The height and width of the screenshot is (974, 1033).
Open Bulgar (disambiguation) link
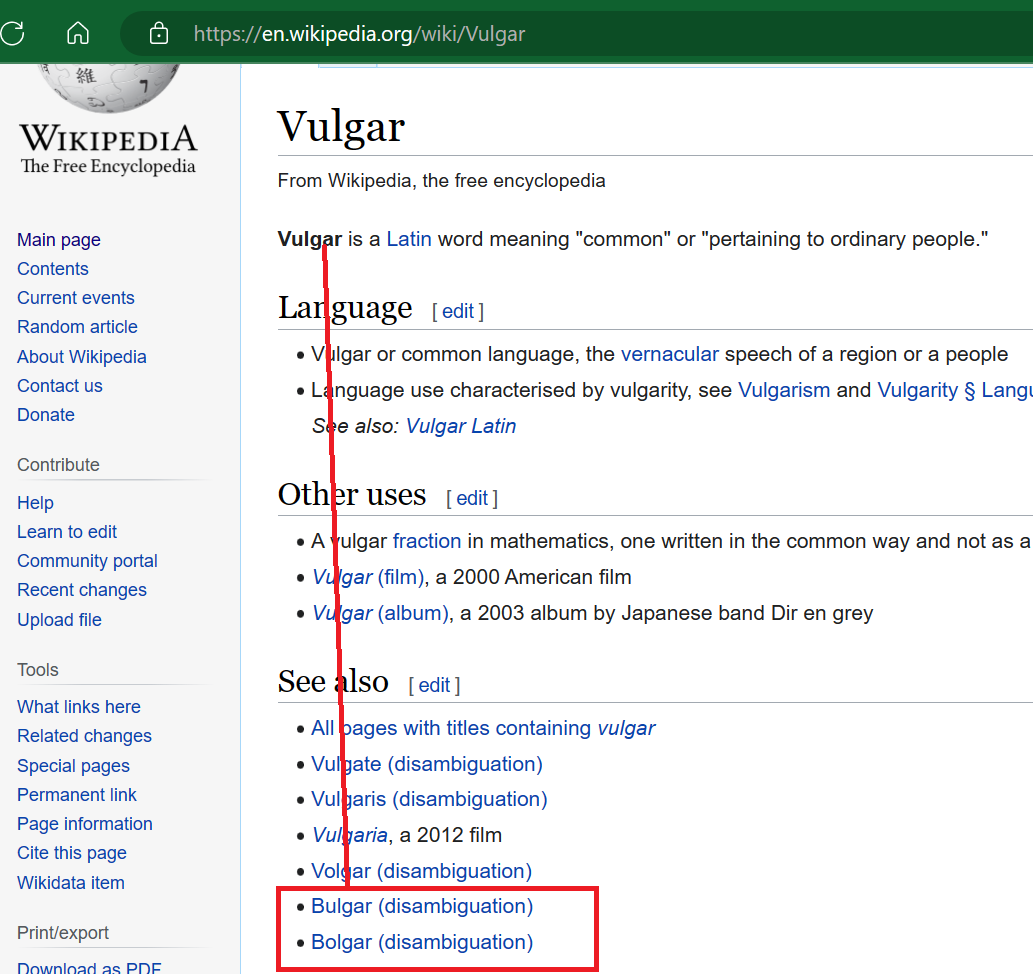[422, 906]
